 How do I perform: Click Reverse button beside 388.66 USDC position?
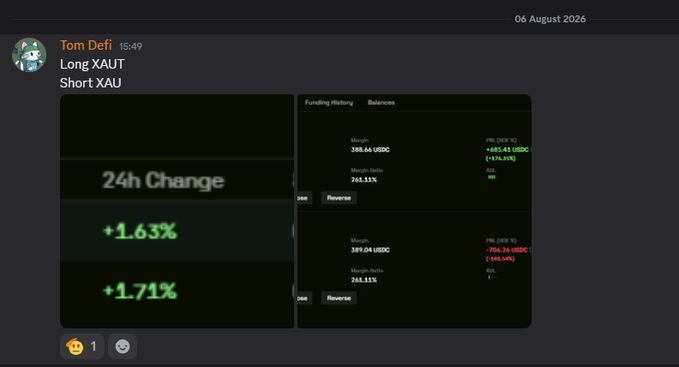339,198
